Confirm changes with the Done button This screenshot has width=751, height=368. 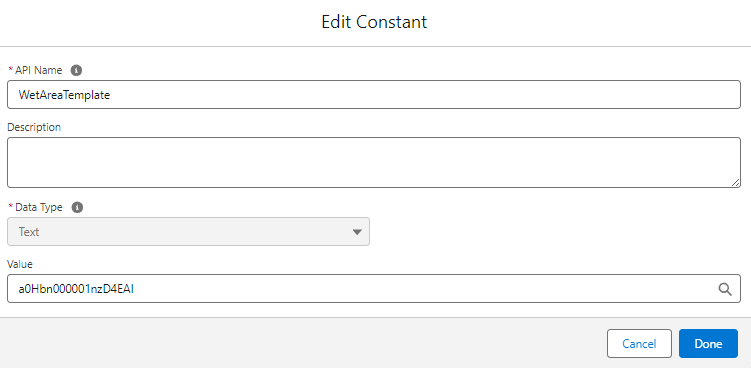708,344
